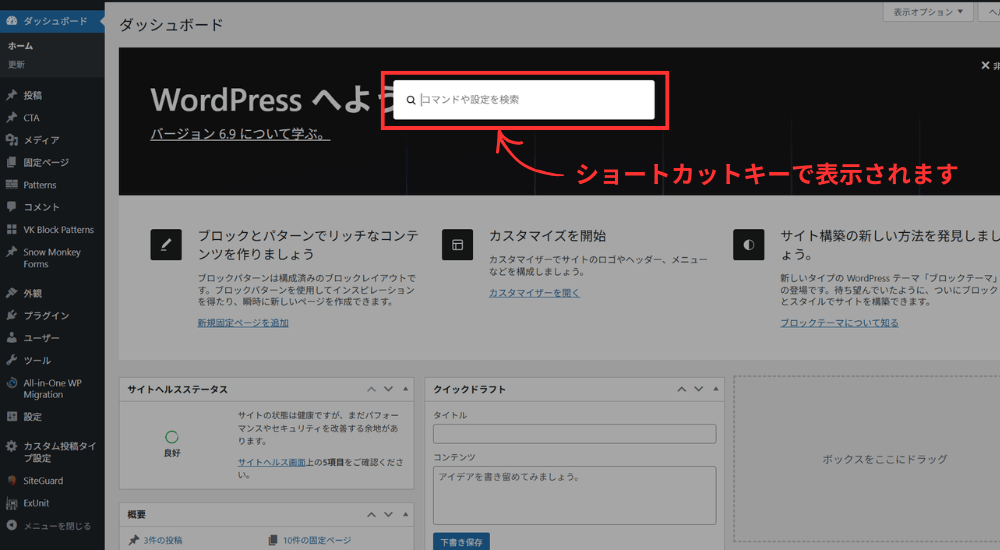
Task: Click the 外観 paintbrush icon
Action: click(11, 294)
